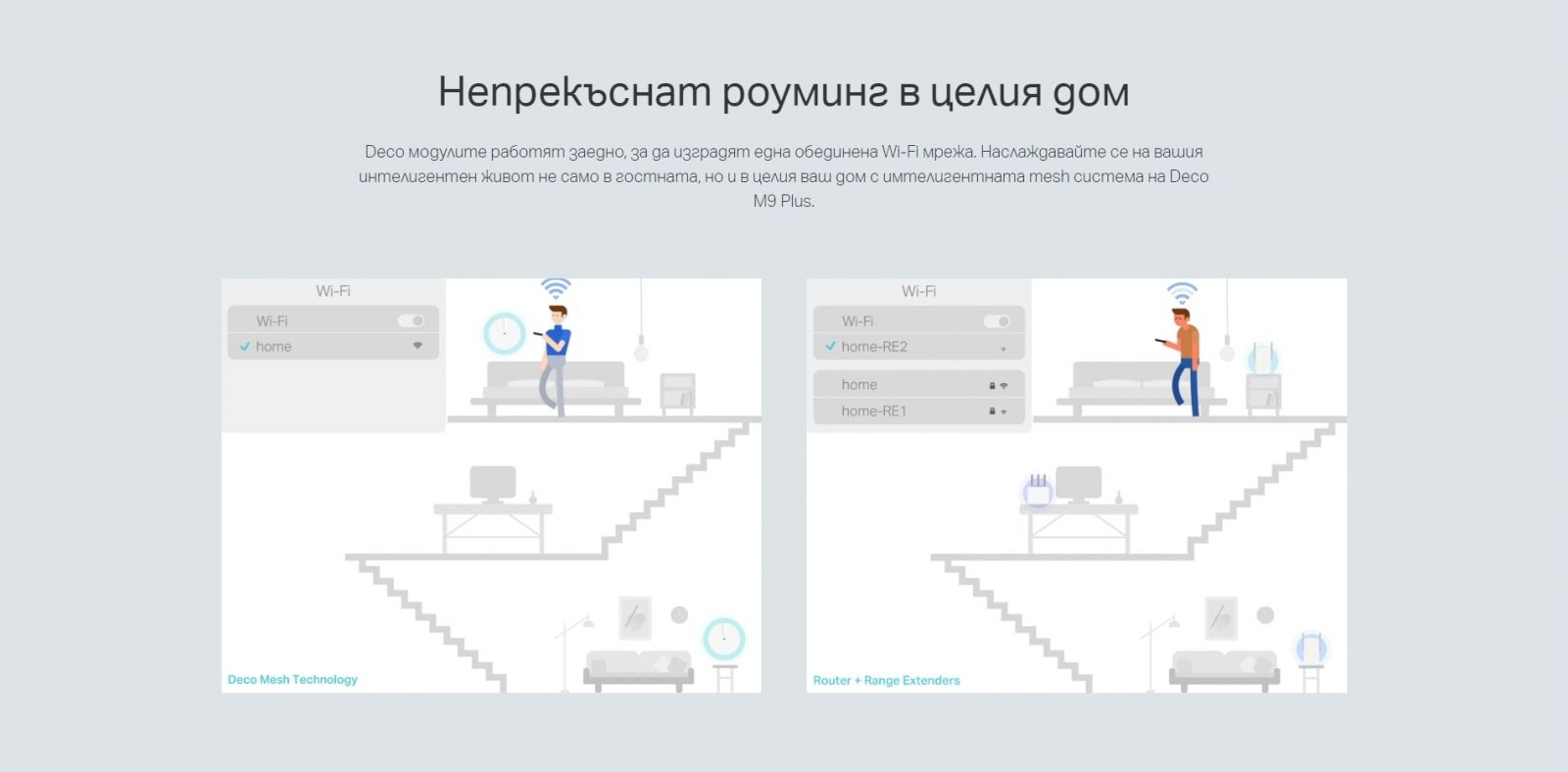Image resolution: width=1568 pixels, height=772 pixels.
Task: Click the range extender on the bedroom nightstand
Action: click(x=1264, y=360)
